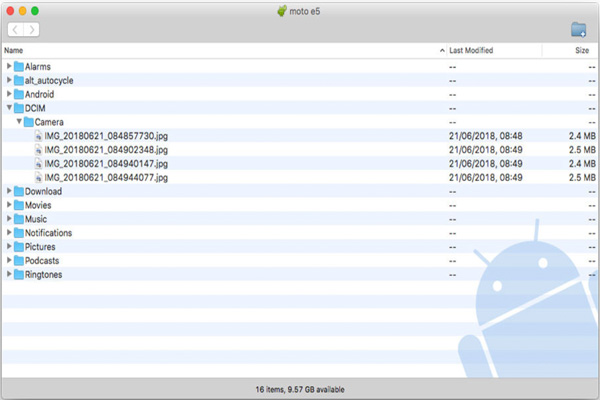Expand the alt_autocycle folder triangle
600x400 pixels.
click(x=9, y=80)
